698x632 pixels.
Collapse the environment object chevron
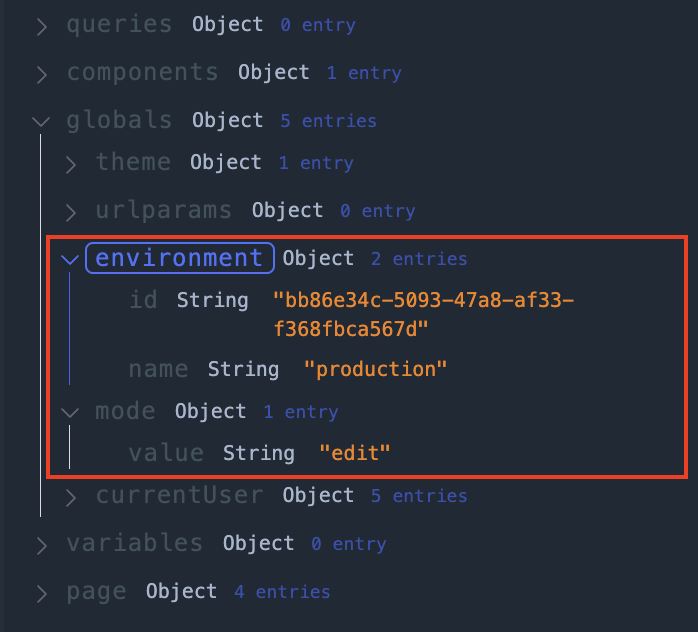[70, 259]
